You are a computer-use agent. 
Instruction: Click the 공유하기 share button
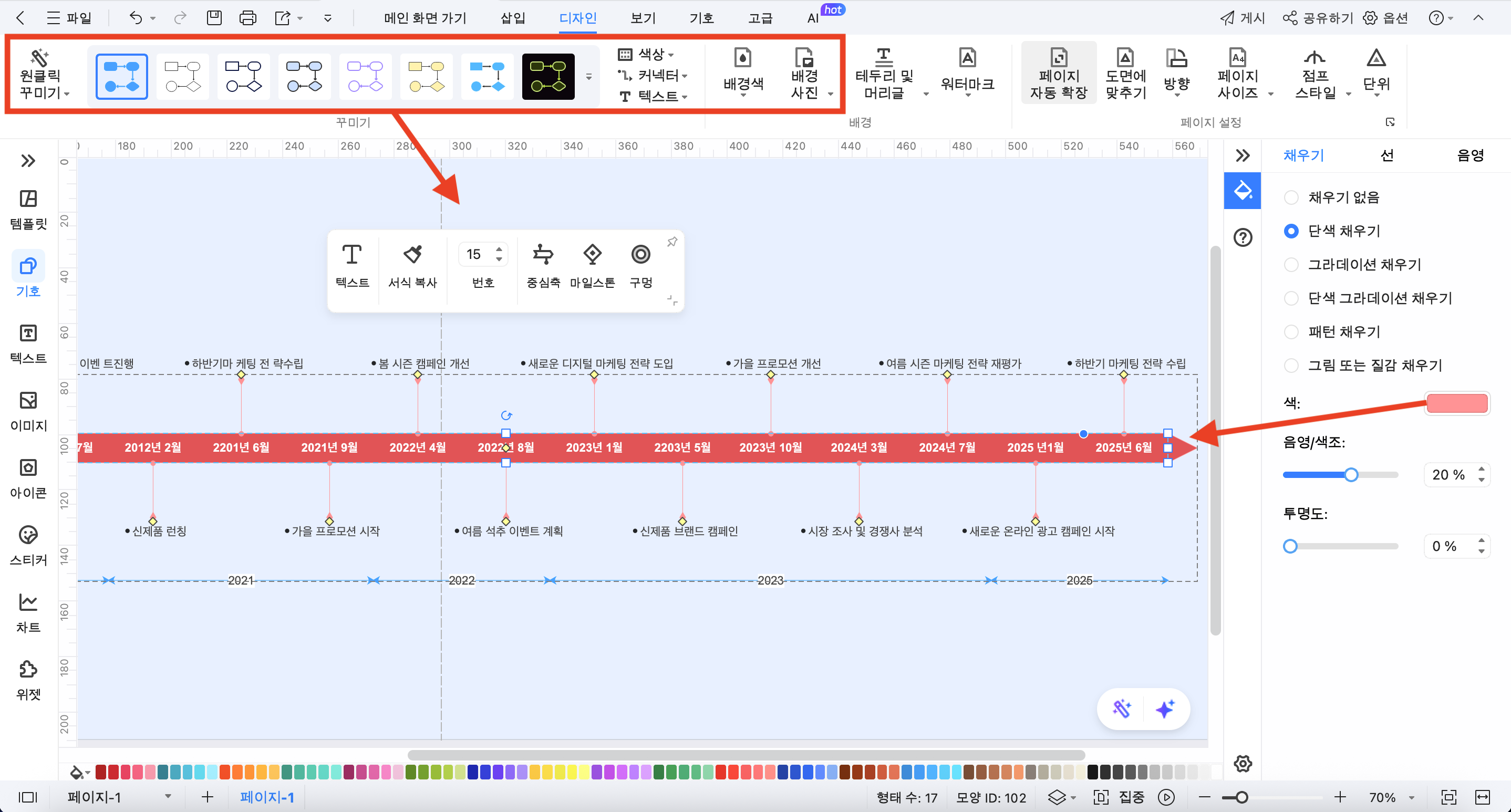(1318, 17)
